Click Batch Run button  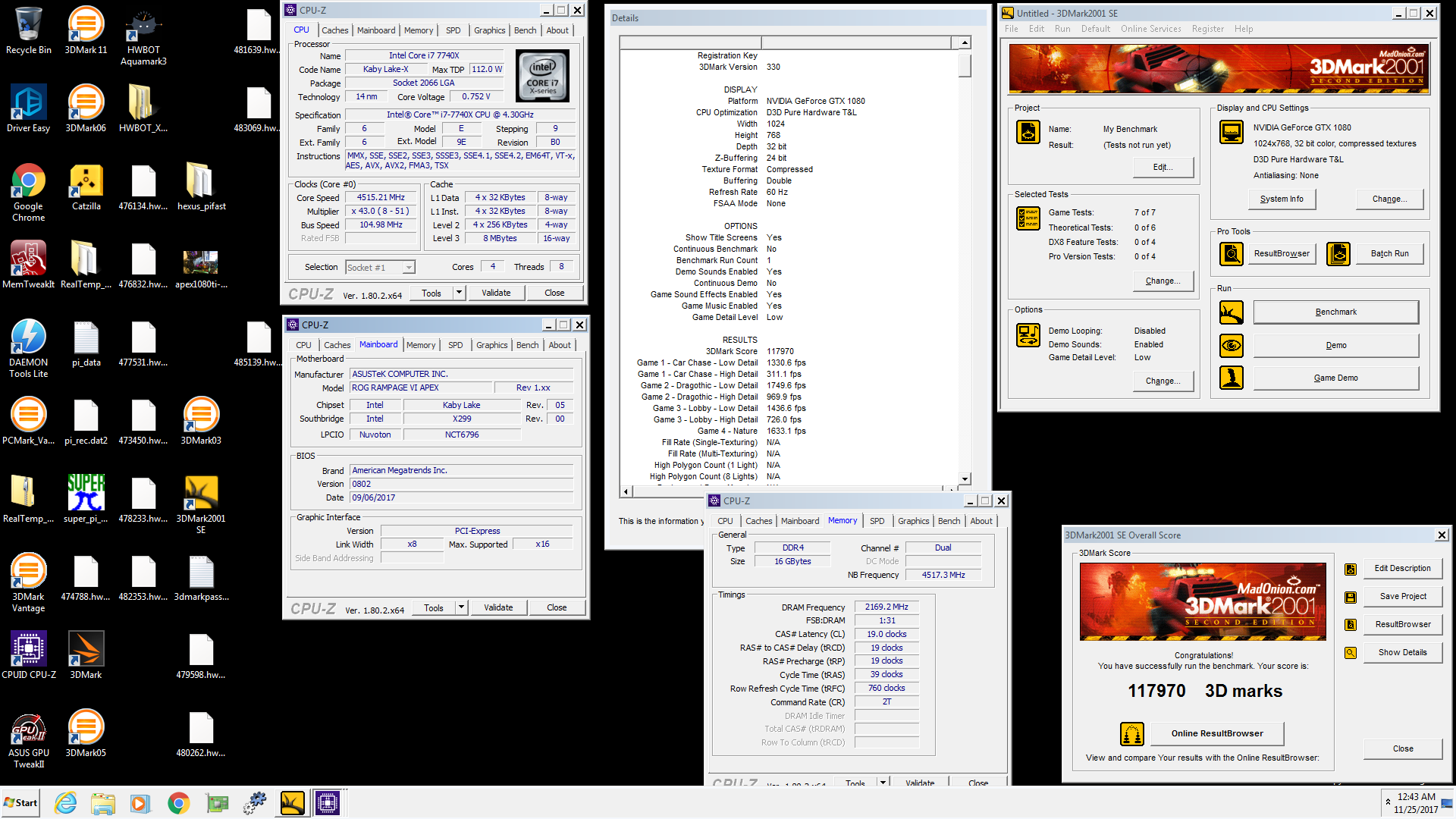(1389, 253)
